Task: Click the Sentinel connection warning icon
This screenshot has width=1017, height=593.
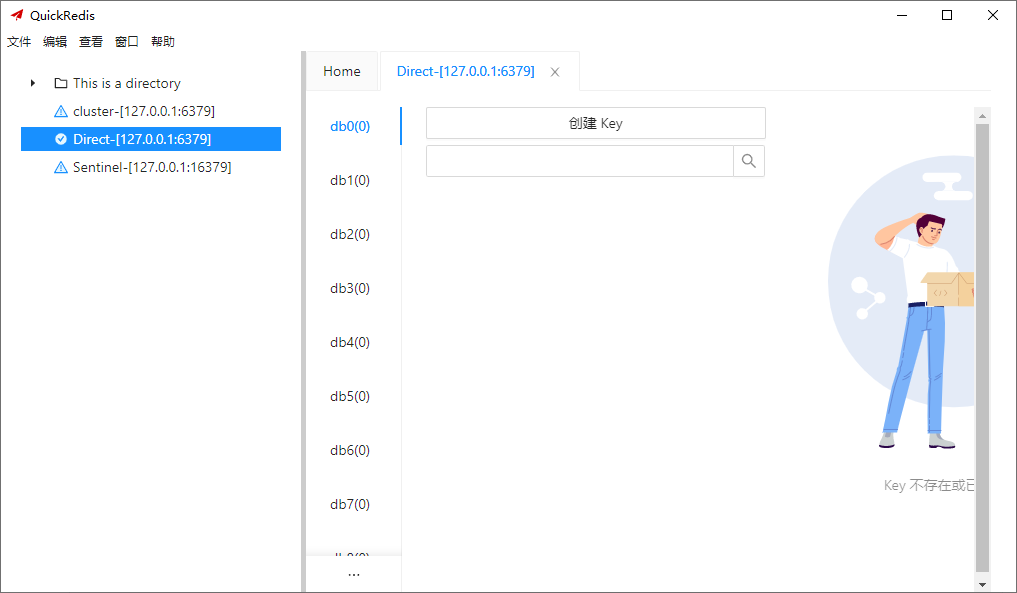Action: tap(61, 167)
